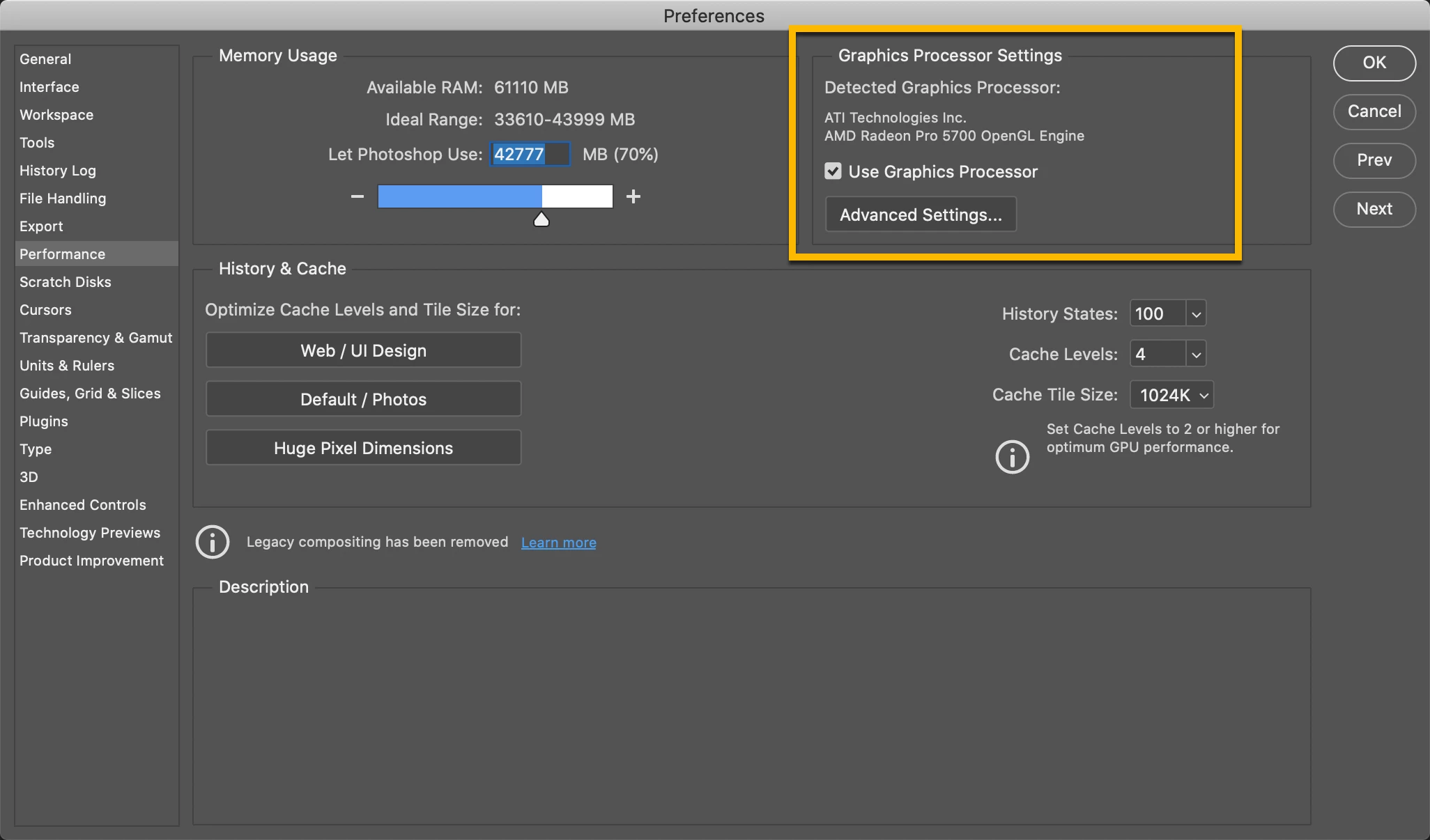This screenshot has width=1430, height=840.
Task: Click the minus icon to decrease memory
Action: [357, 197]
